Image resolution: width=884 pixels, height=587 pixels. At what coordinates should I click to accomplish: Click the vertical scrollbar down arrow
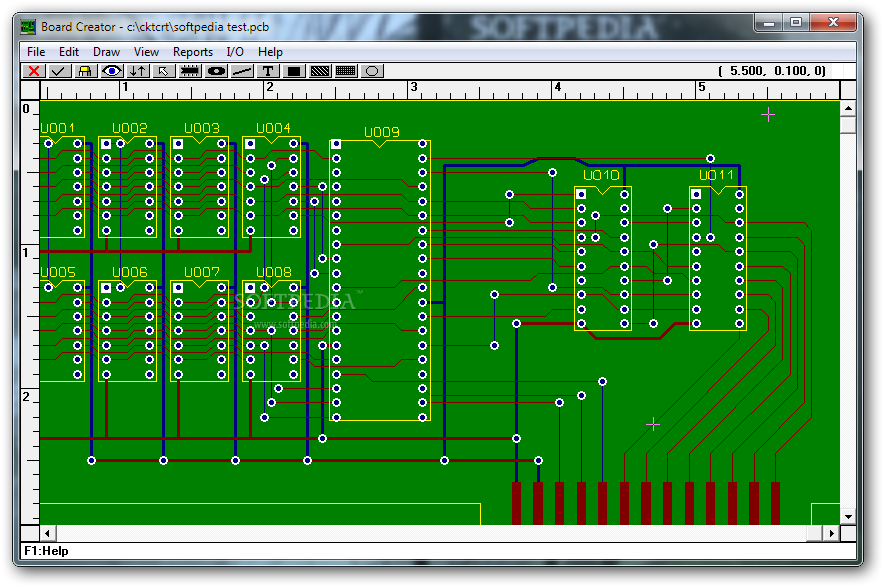click(x=848, y=517)
